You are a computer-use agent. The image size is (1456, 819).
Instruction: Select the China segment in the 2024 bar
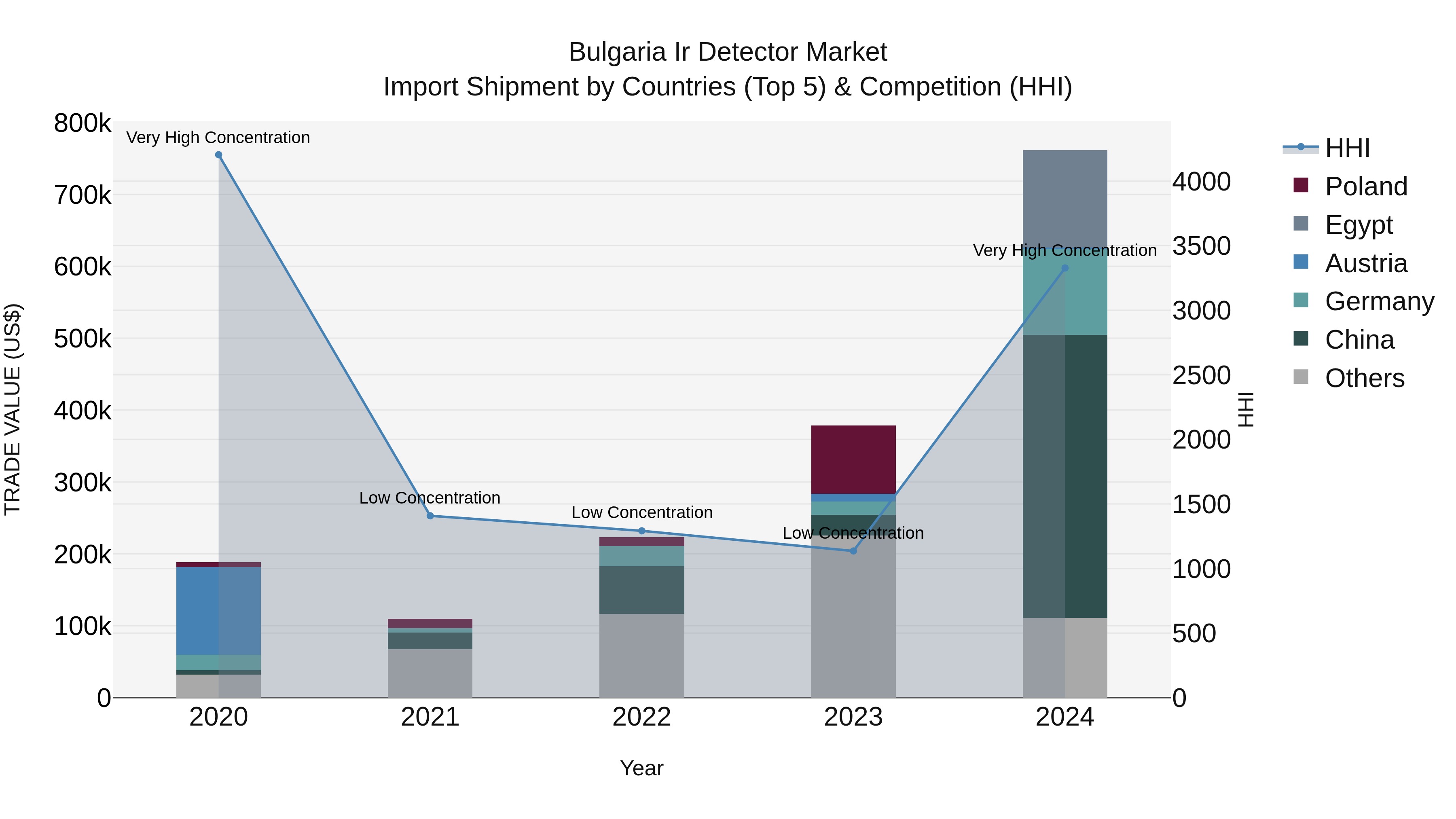tap(1065, 476)
